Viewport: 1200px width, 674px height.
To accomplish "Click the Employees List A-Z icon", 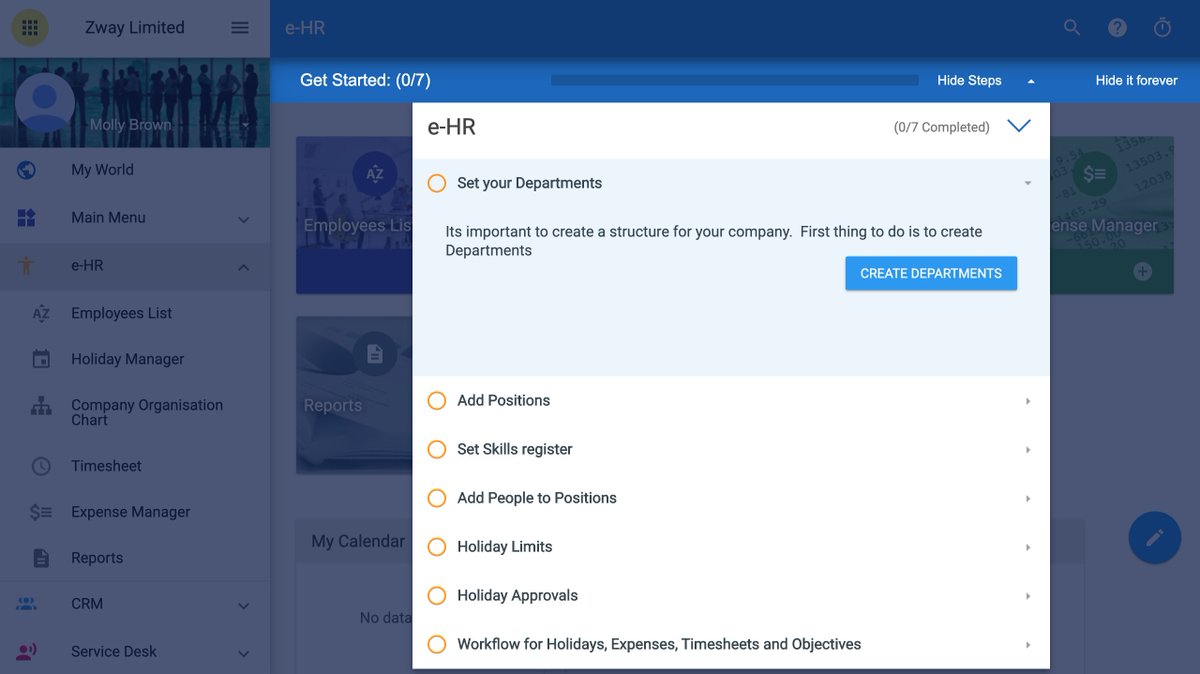I will pos(41,313).
